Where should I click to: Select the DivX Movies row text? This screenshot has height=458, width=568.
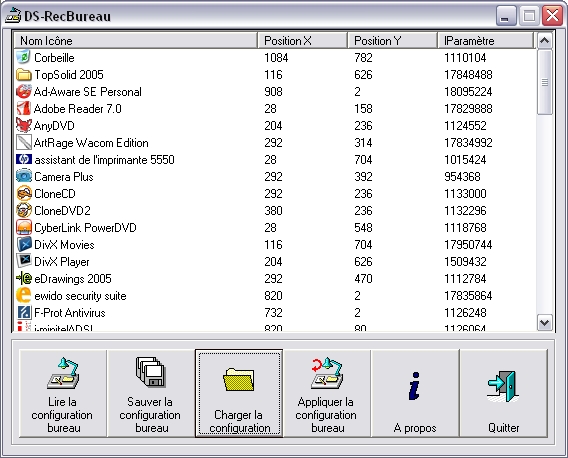tap(64, 245)
